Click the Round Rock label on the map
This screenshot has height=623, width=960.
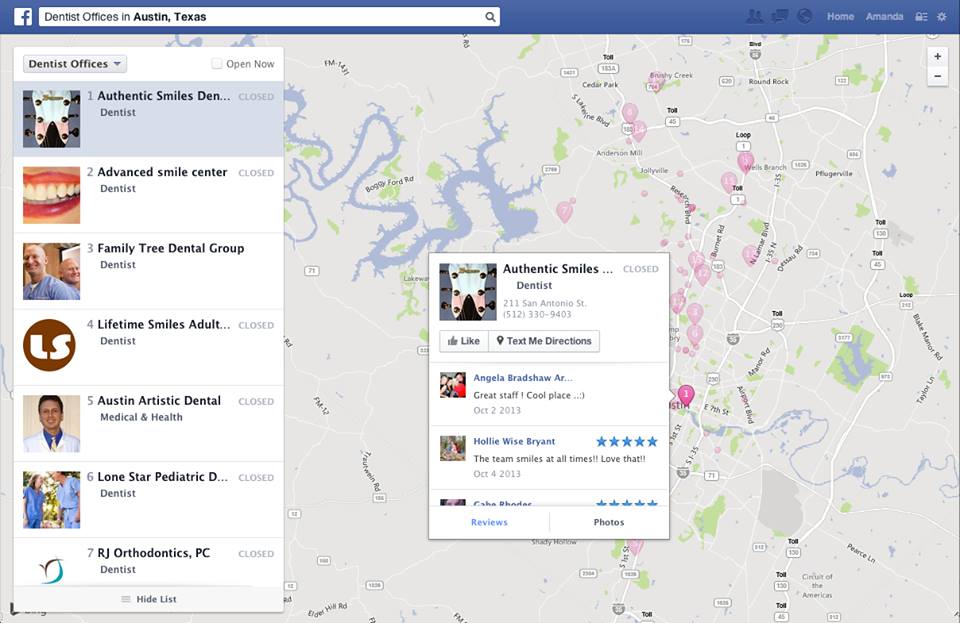tap(768, 81)
